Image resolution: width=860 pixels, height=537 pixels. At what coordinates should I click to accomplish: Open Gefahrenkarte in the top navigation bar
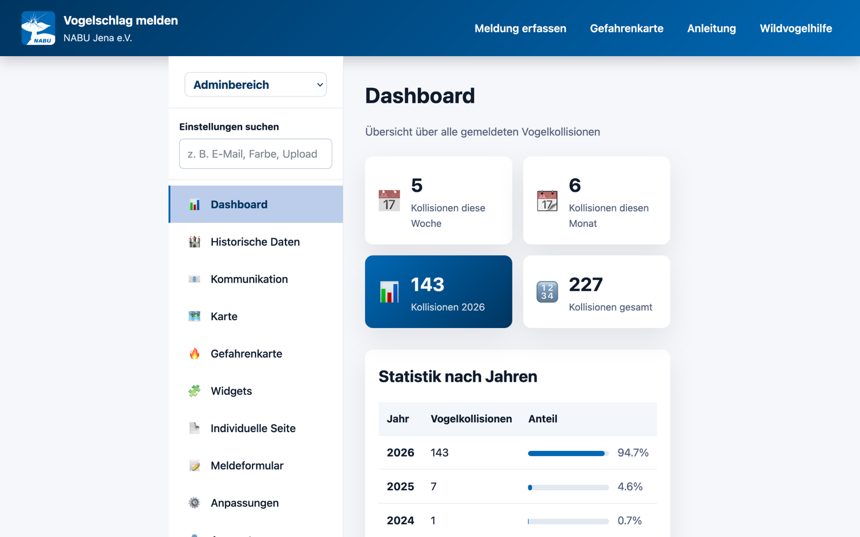[x=626, y=29]
